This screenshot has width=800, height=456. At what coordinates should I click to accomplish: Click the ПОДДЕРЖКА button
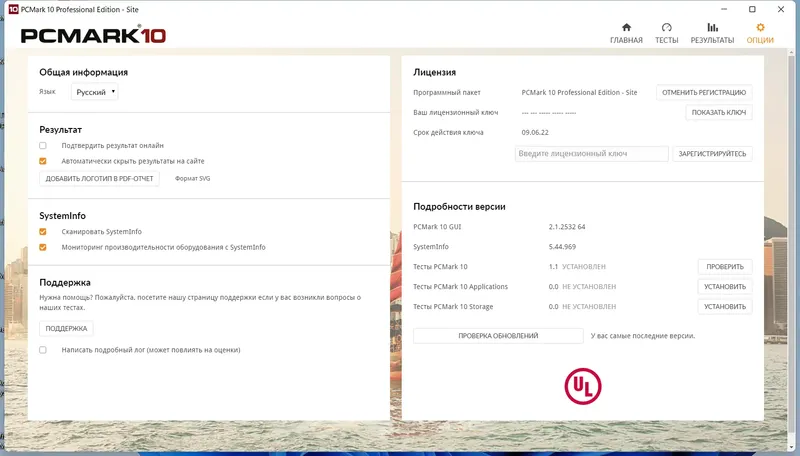66,328
